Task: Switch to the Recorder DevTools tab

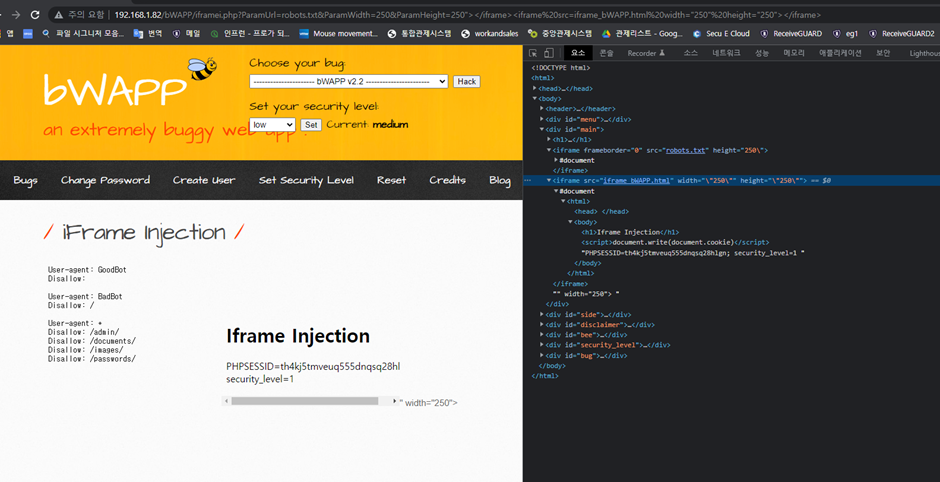Action: (646, 53)
